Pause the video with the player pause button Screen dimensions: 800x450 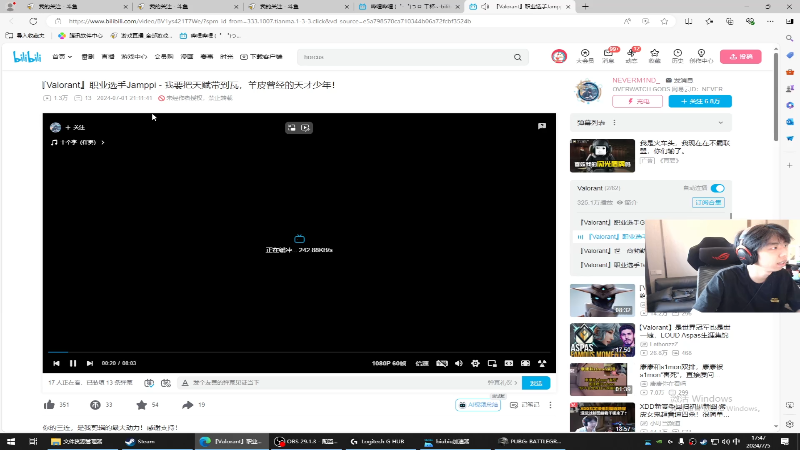[x=73, y=363]
